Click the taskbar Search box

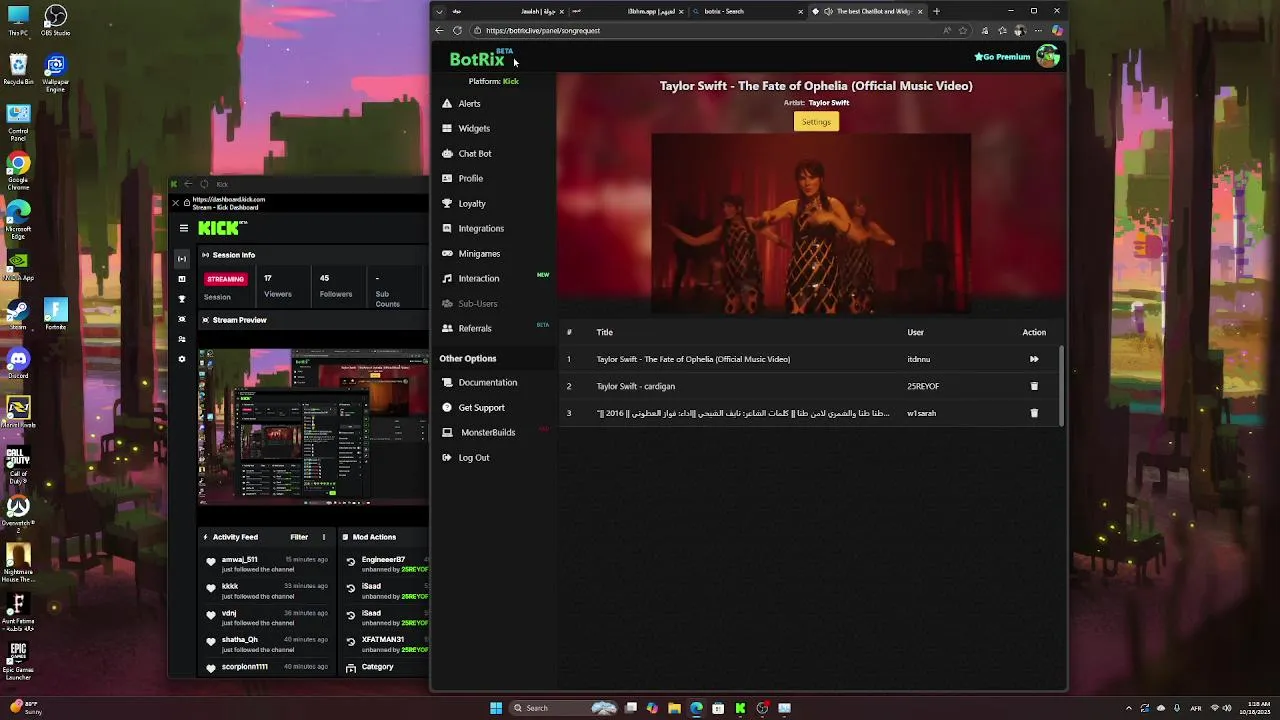(x=565, y=708)
